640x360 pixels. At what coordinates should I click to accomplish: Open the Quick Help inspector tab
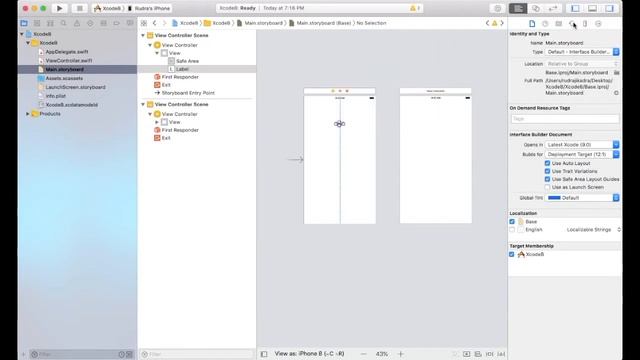click(x=545, y=24)
